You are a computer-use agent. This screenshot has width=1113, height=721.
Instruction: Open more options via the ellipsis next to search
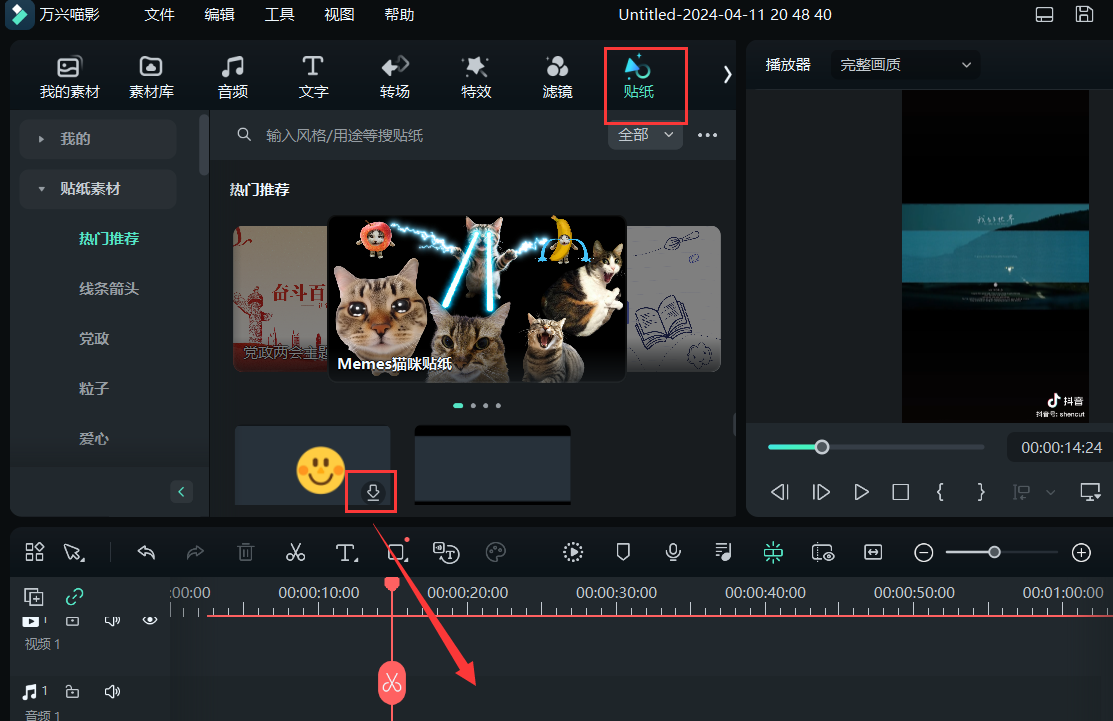707,133
